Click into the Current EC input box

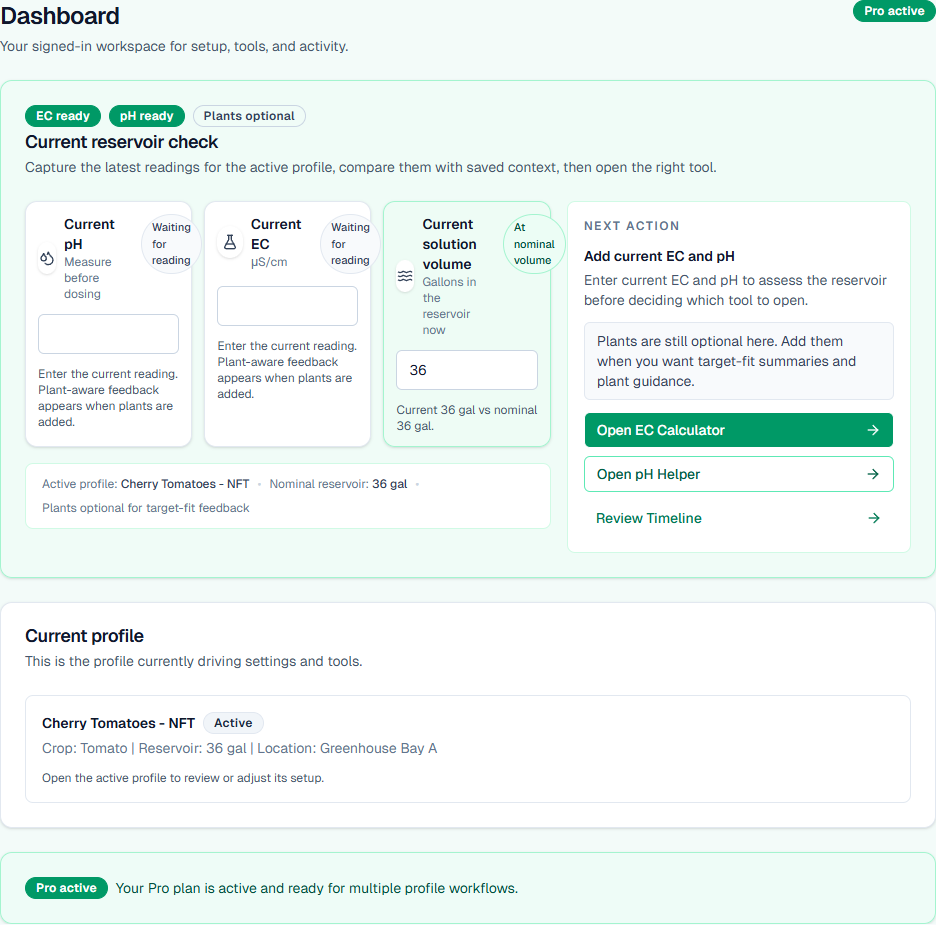tap(287, 306)
